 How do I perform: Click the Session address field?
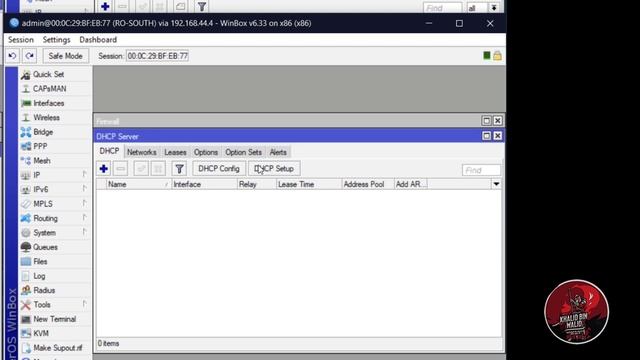[158, 56]
